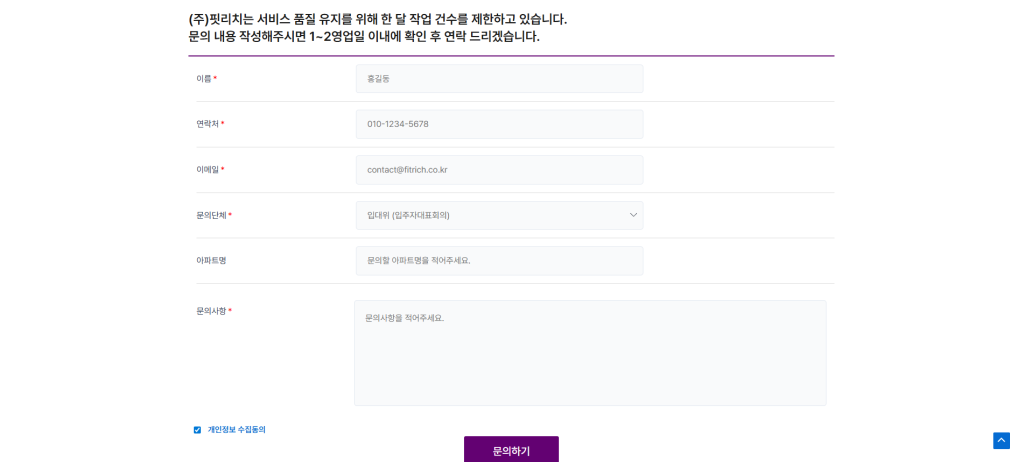Click the 이메일 field label
Viewport: 1024px width, 462px height.
207,170
